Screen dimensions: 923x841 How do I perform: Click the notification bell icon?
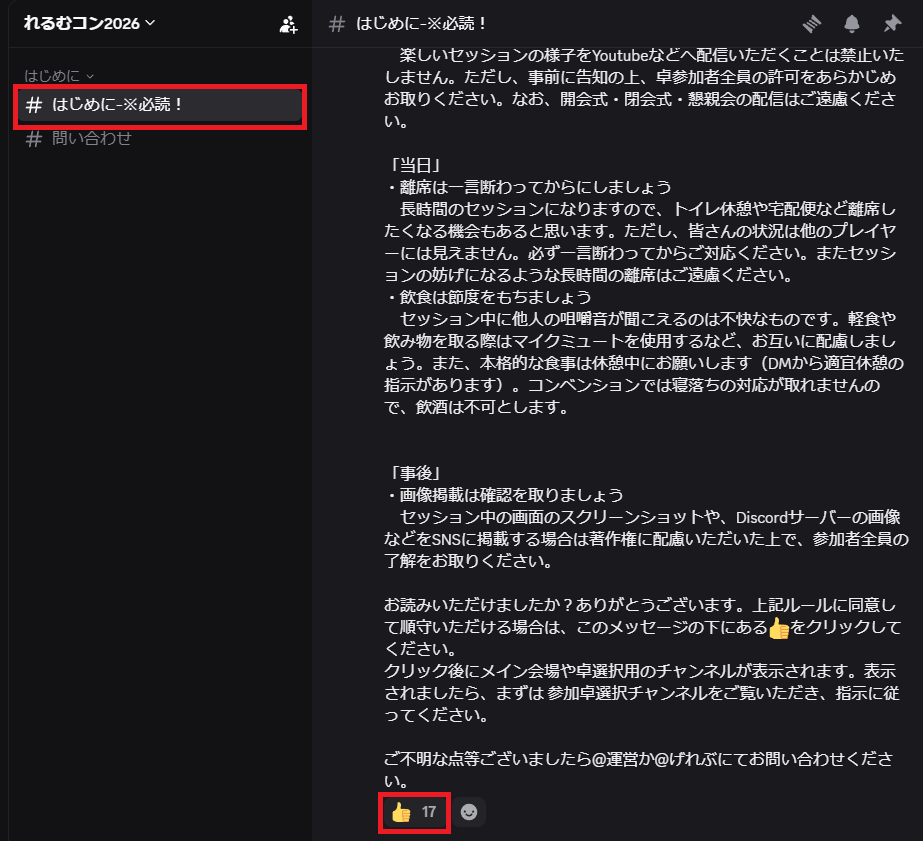(x=852, y=24)
